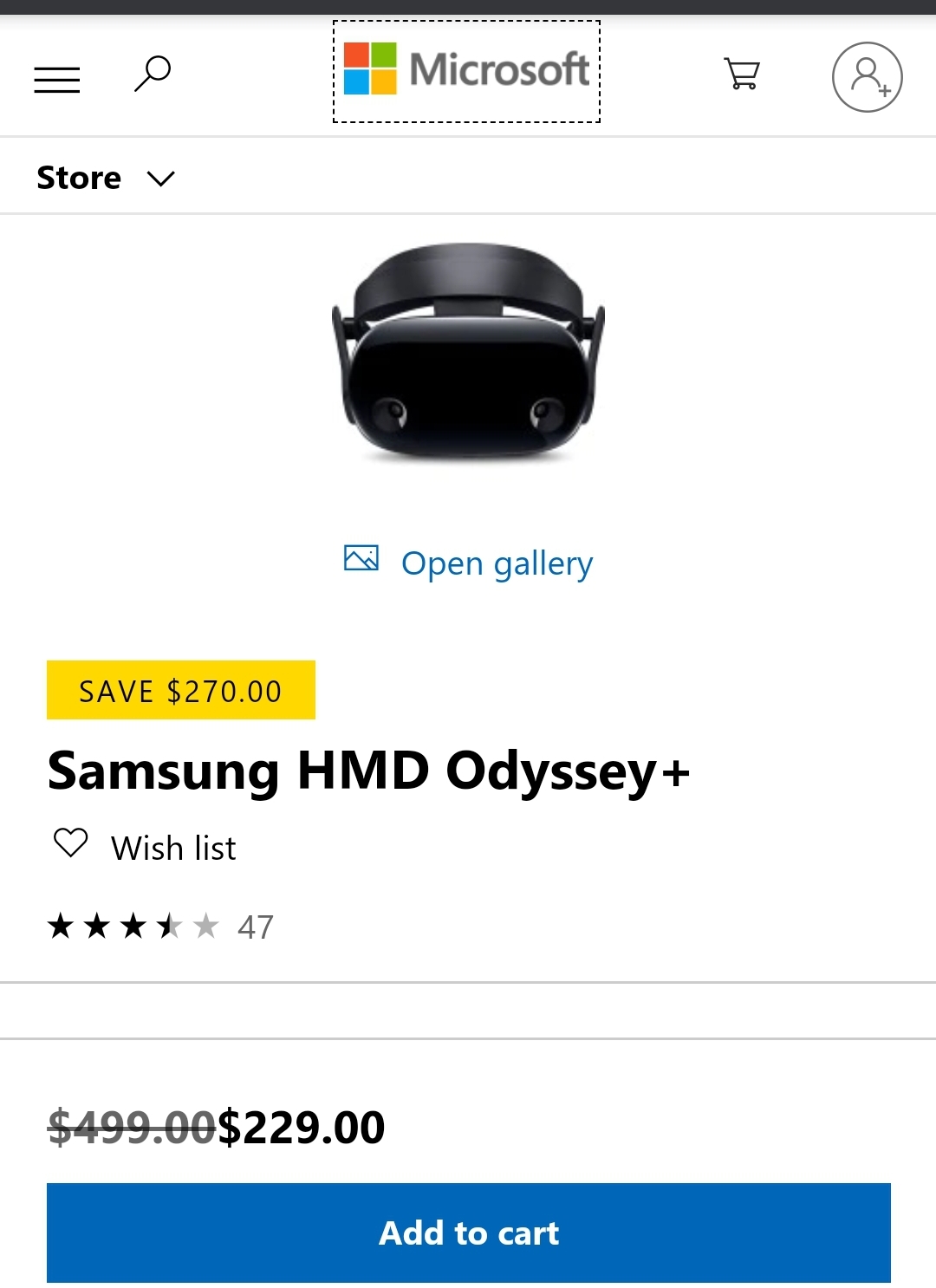Tap the search magnifier icon

coord(153,74)
